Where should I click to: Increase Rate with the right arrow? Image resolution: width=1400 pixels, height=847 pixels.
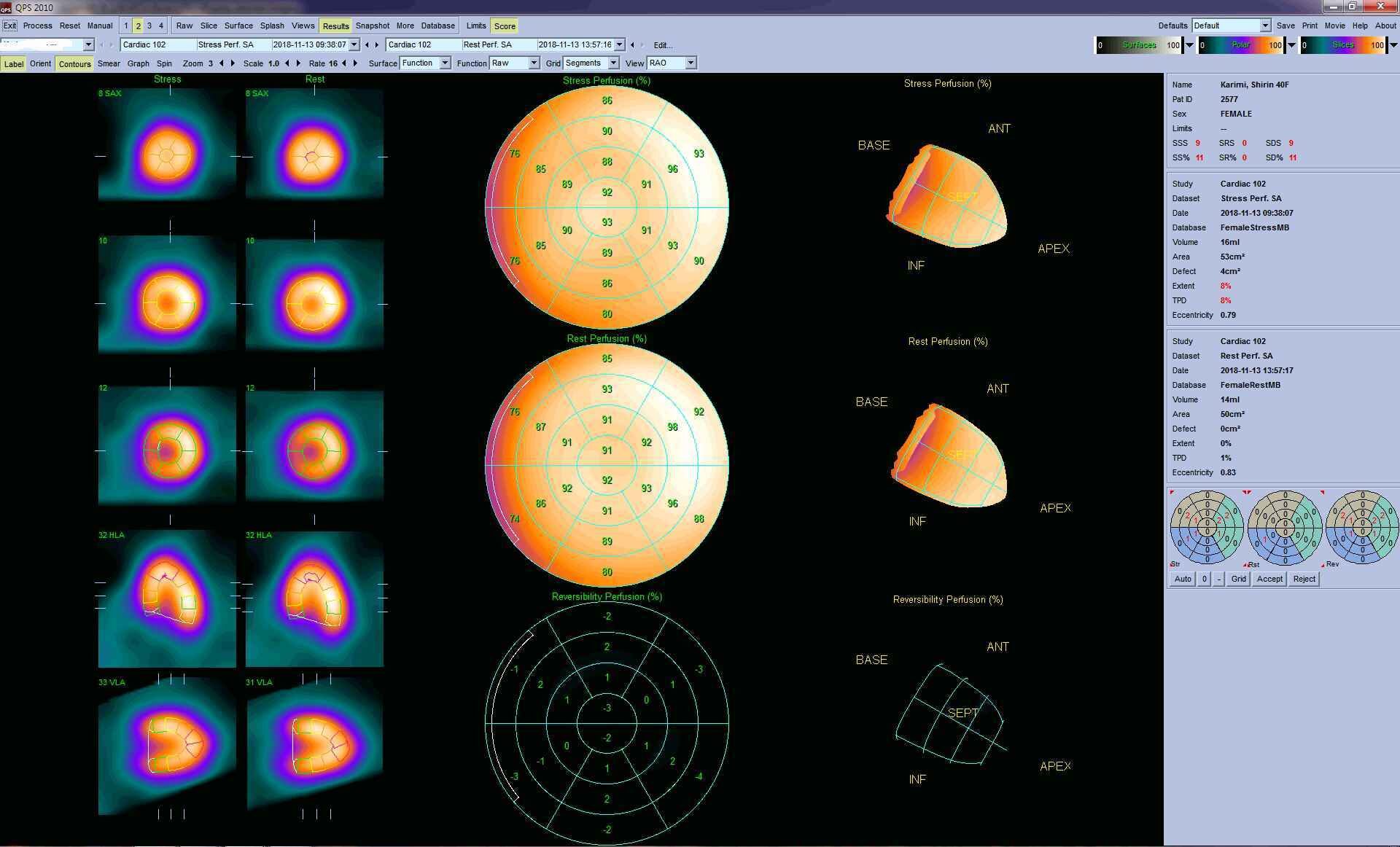coord(355,63)
